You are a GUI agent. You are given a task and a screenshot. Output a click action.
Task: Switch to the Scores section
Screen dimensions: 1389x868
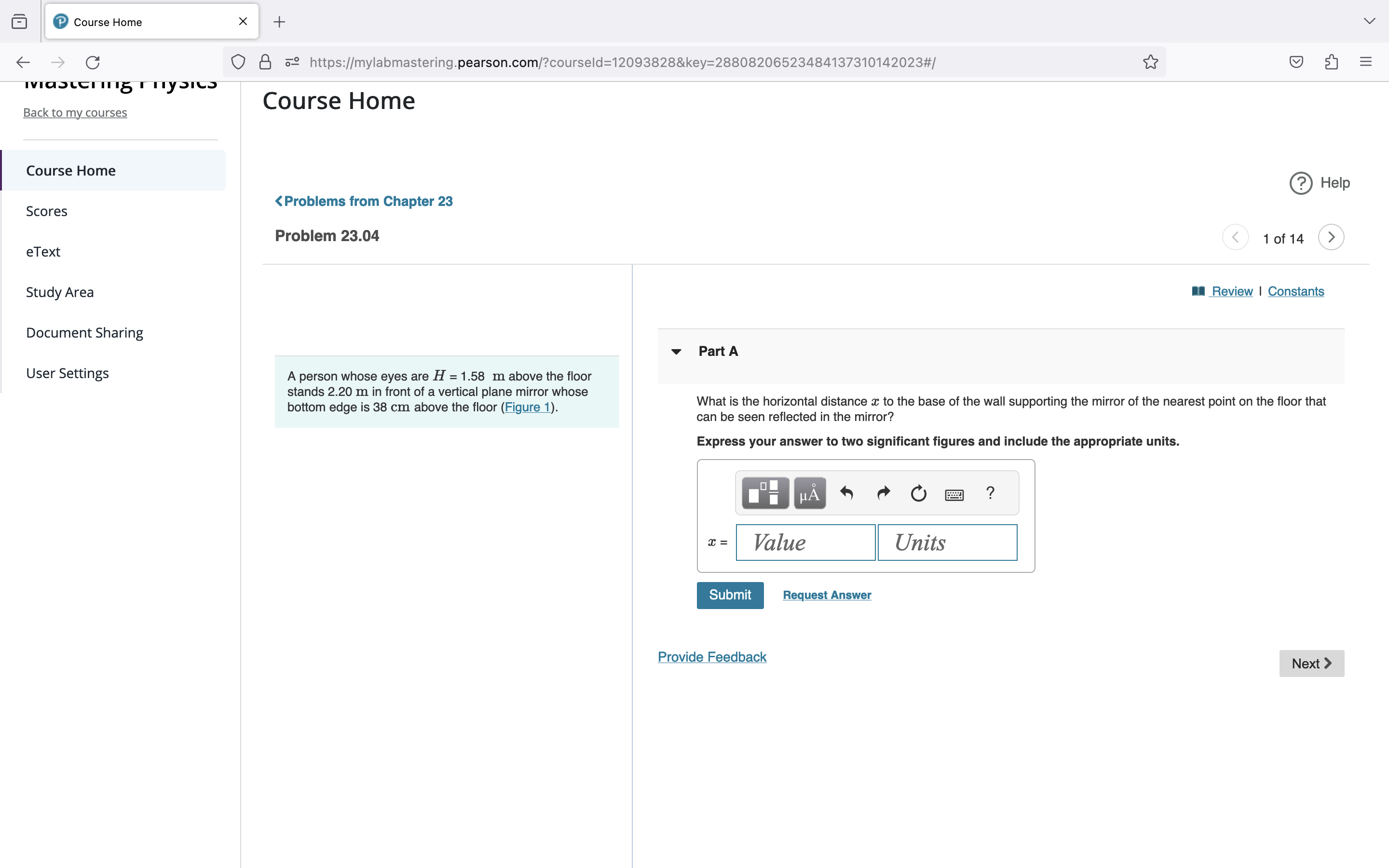pyautogui.click(x=46, y=211)
